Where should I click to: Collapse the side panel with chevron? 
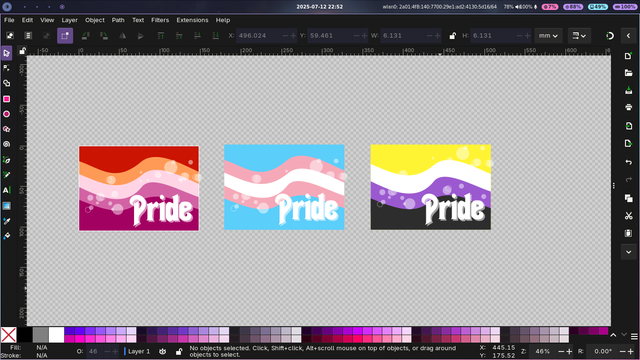tap(629, 36)
